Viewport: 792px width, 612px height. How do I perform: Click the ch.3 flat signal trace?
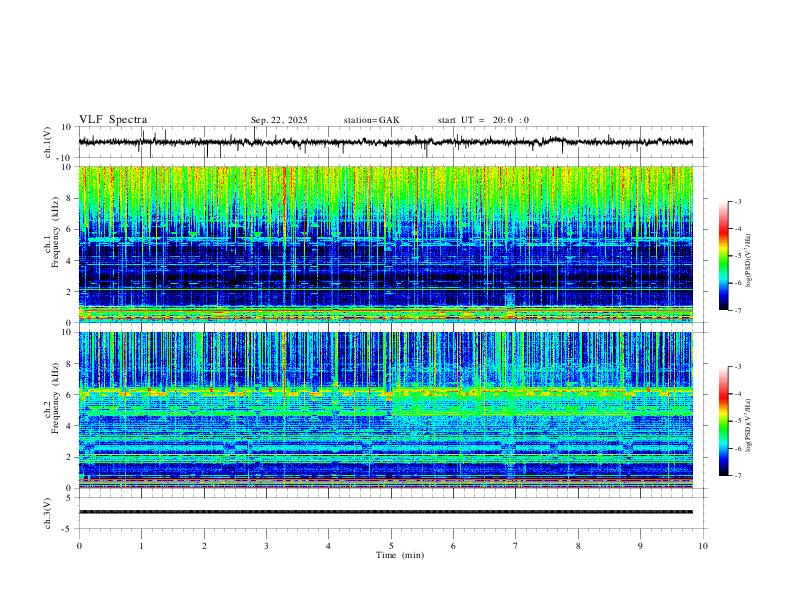(386, 512)
